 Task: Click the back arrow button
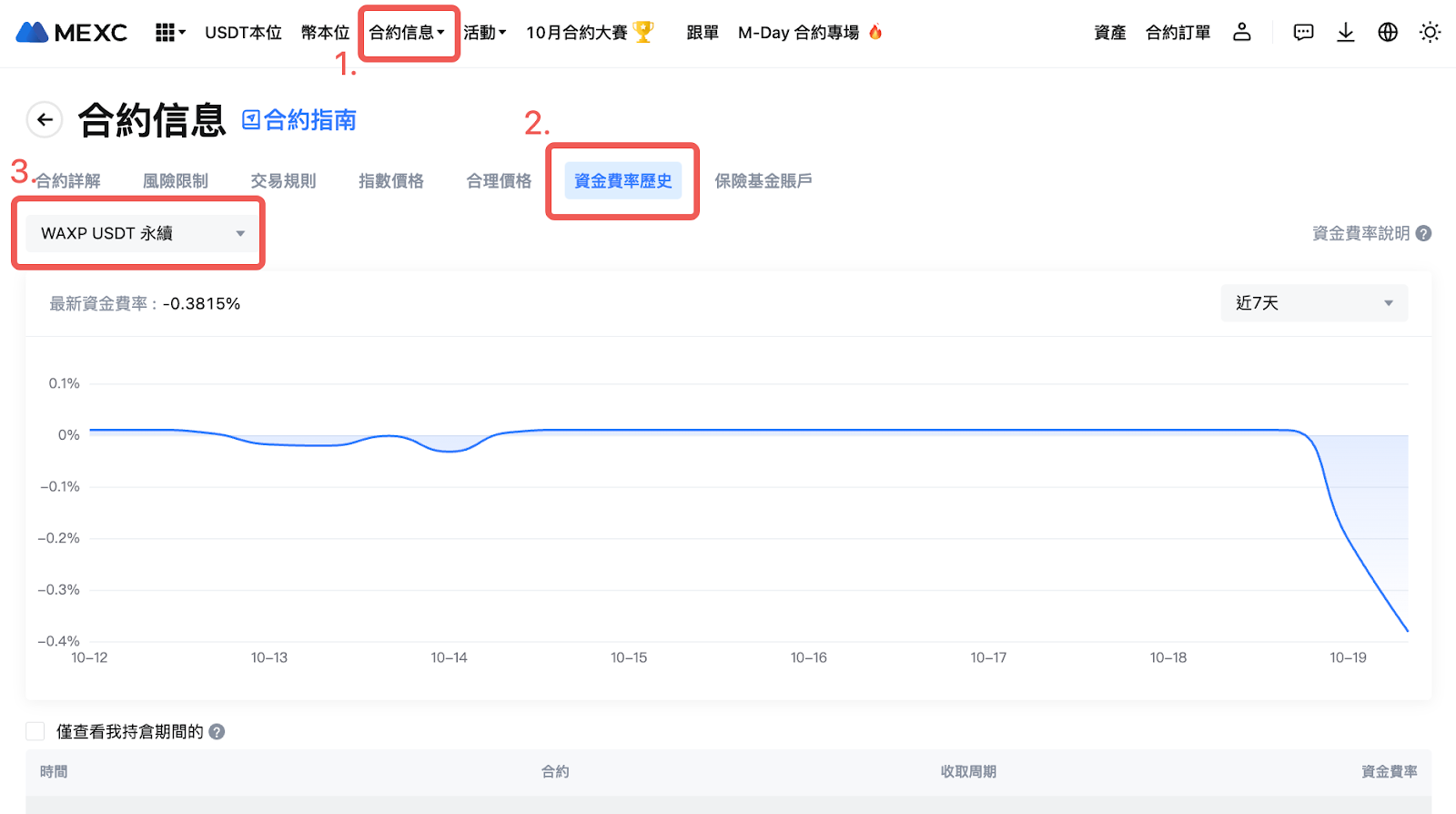[x=45, y=119]
